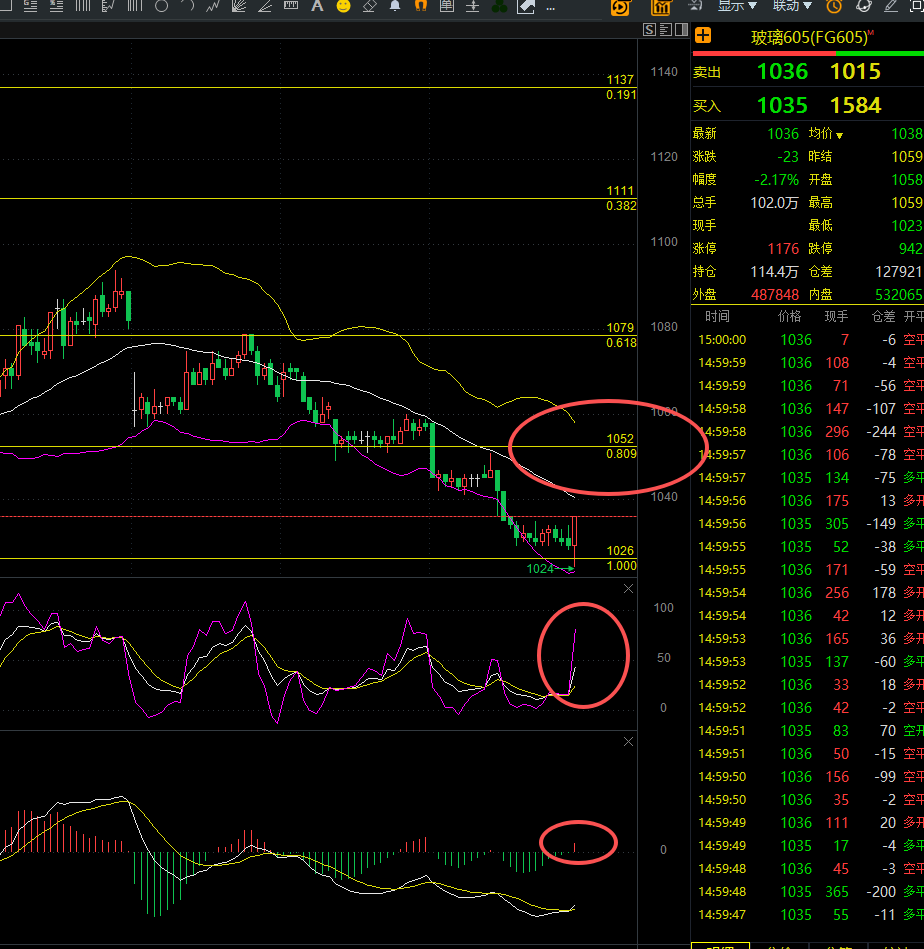Select the circle drawing tool
924x949 pixels.
[161, 7]
